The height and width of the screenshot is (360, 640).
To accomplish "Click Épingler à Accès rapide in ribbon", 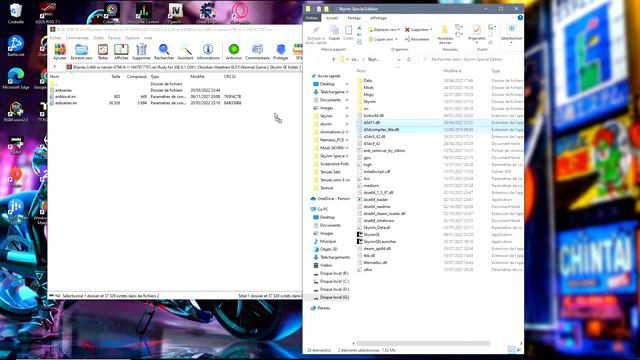I will (316, 35).
